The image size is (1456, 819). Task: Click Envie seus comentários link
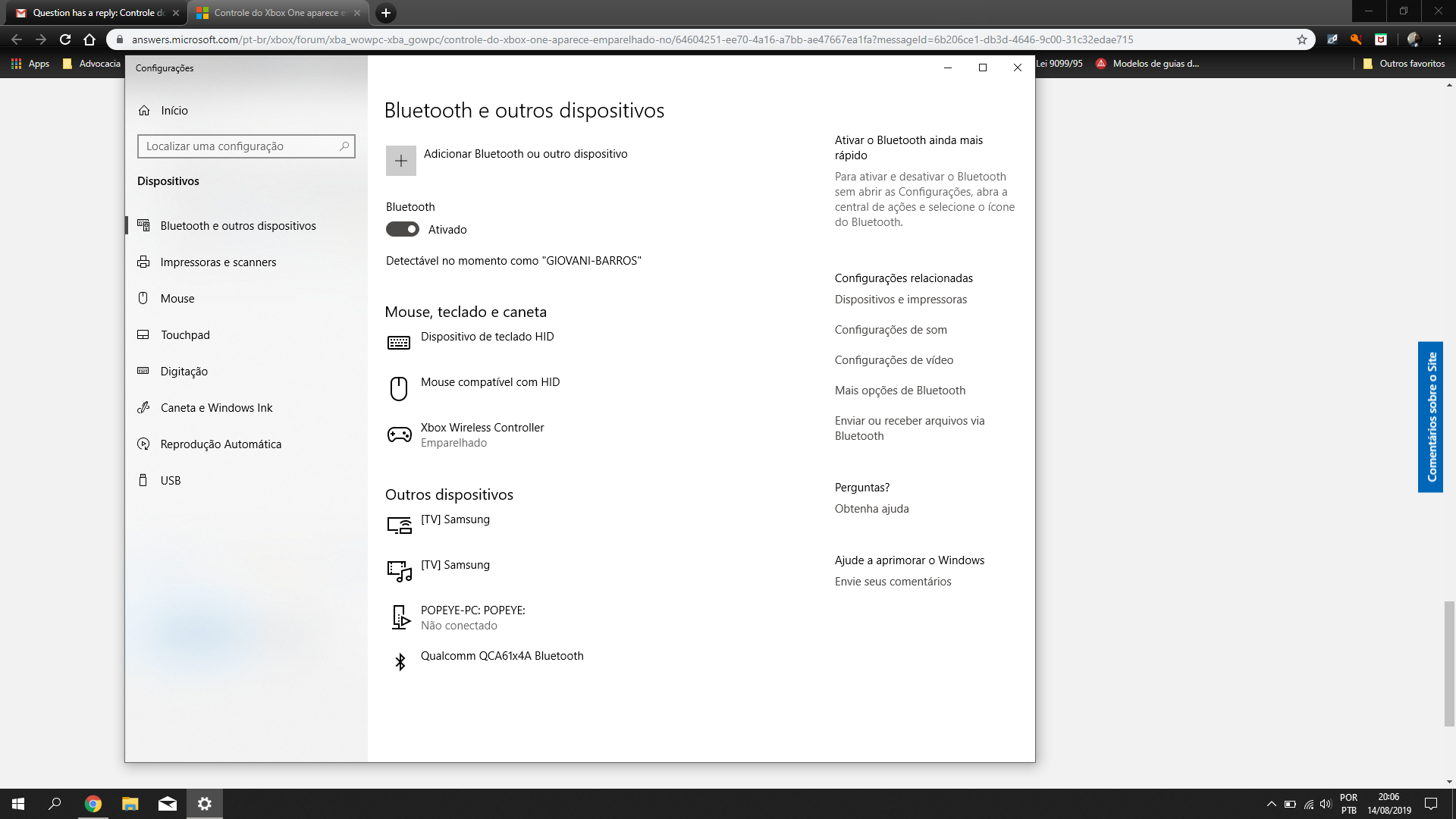point(893,582)
